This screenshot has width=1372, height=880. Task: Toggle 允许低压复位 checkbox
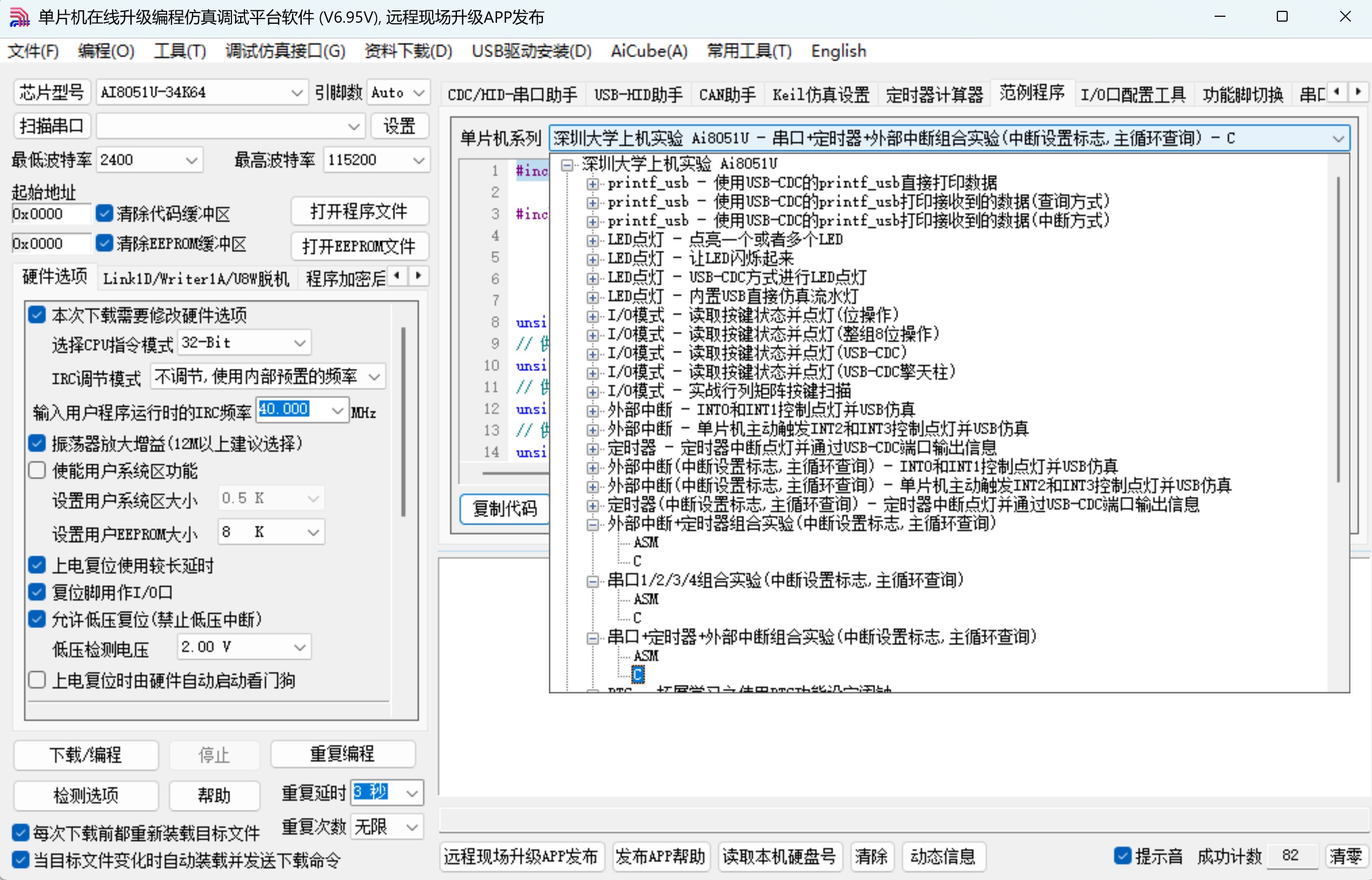(37, 619)
